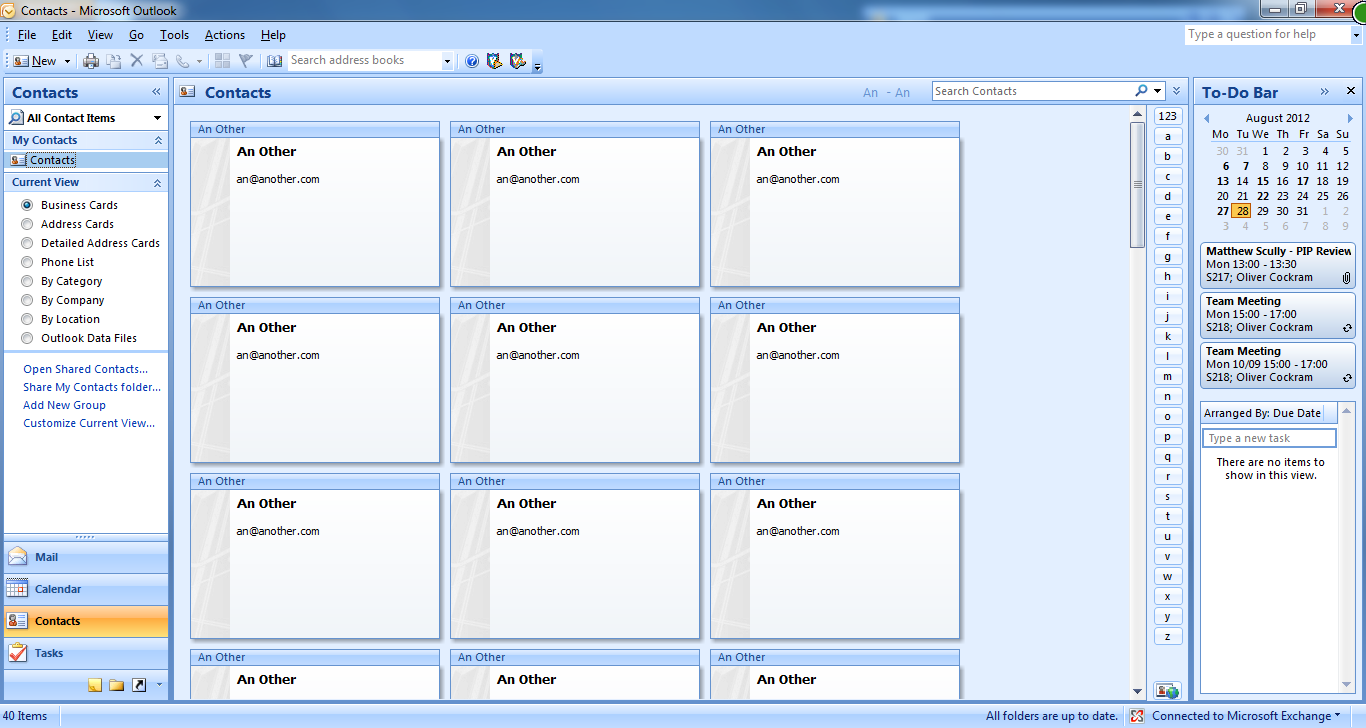Jump to contacts starting with letter m

pos(1167,376)
